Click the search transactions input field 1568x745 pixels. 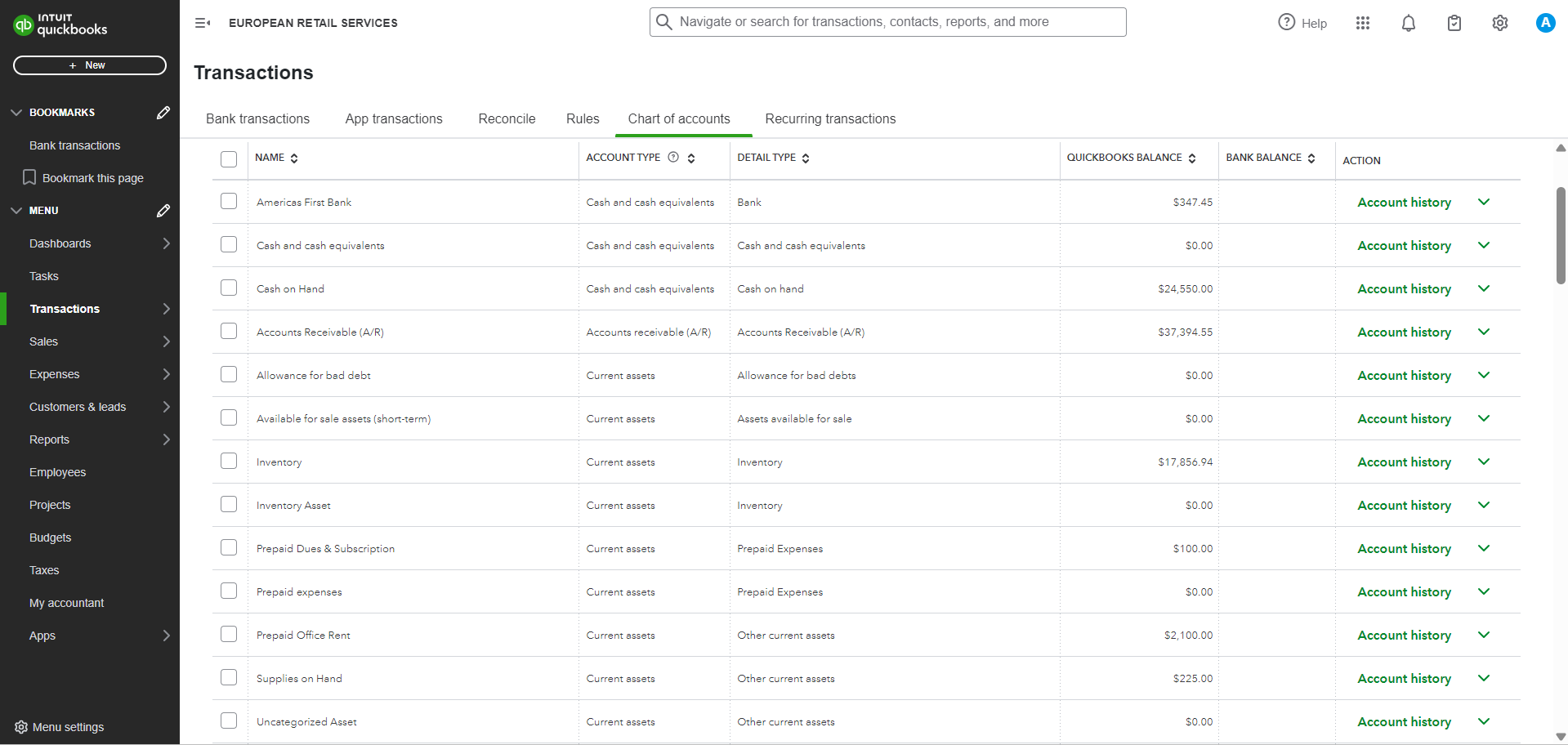coord(887,22)
